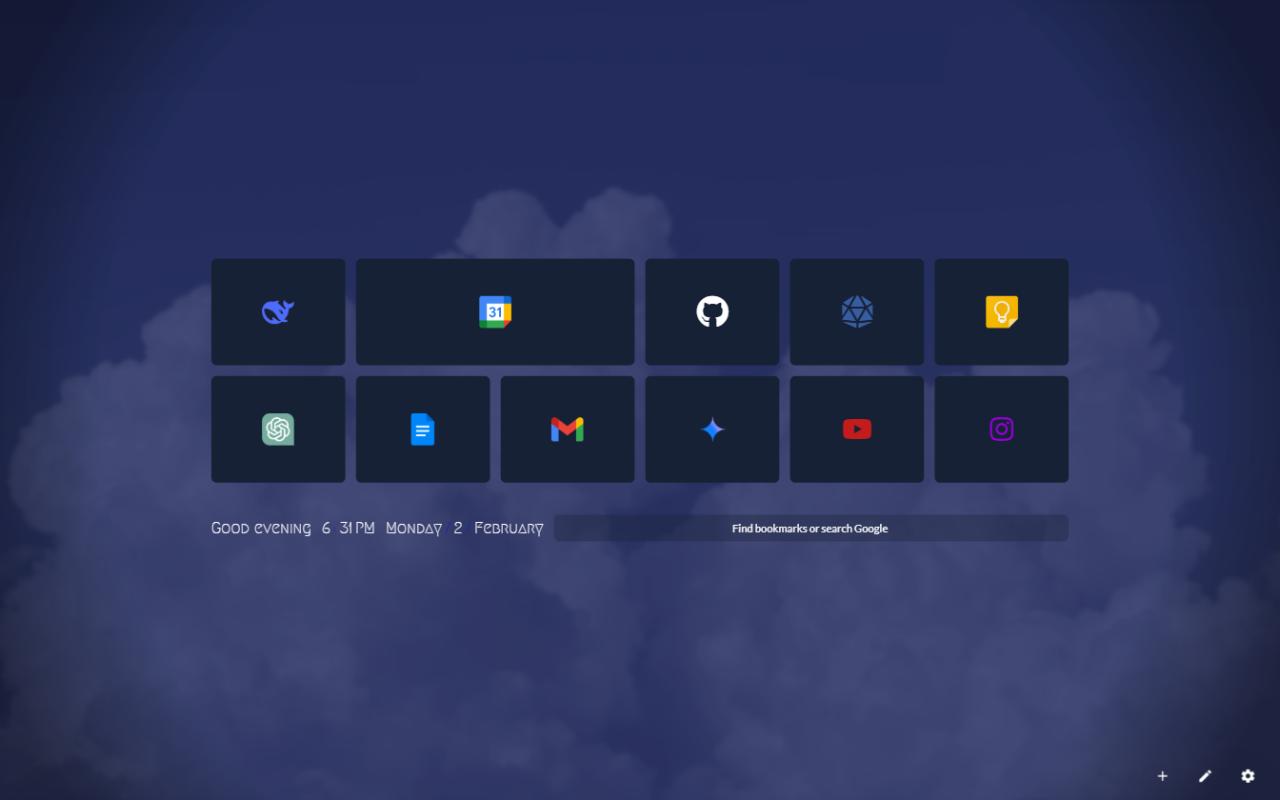Click the 'Monday 2 February' date text

pyautogui.click(x=464, y=528)
